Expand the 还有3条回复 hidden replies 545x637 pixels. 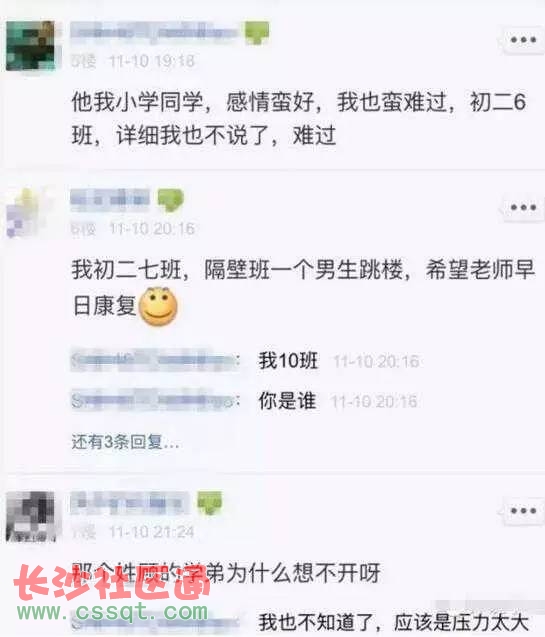[125, 442]
